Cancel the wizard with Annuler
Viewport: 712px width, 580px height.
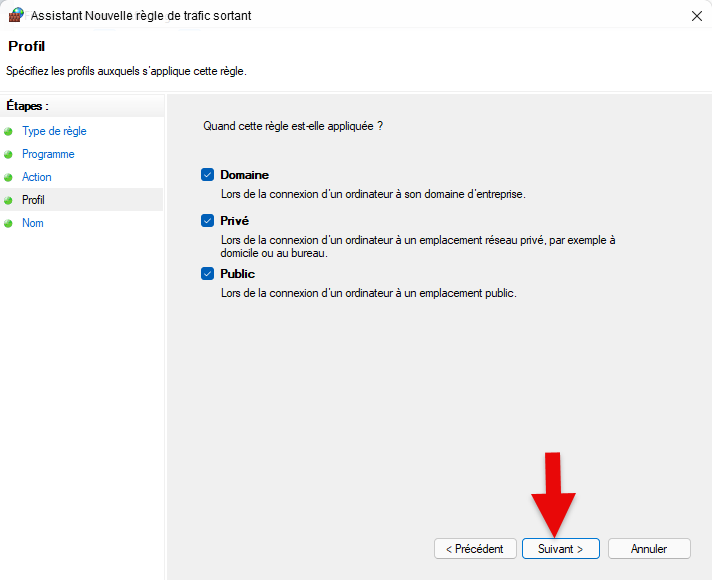649,549
